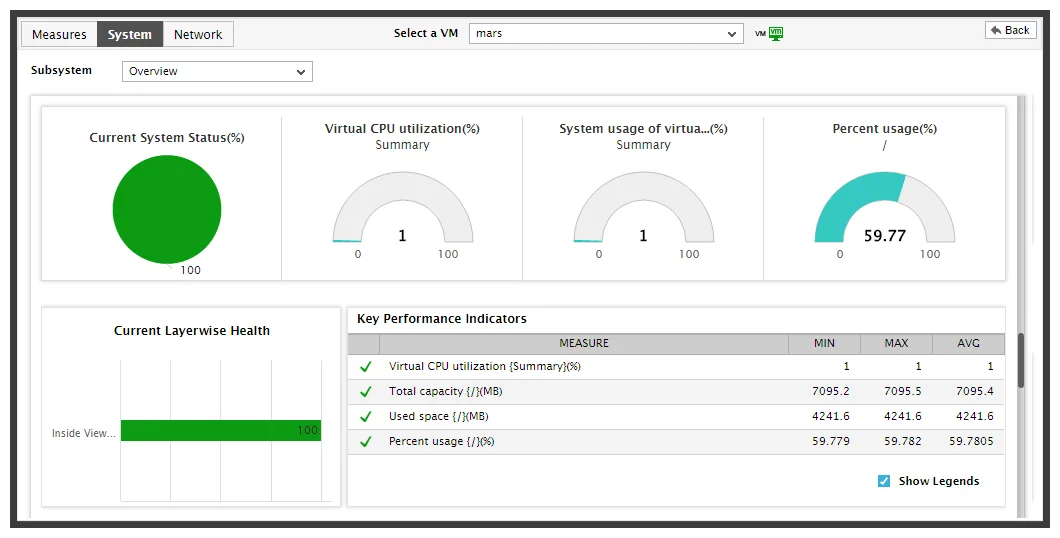Viewport: 1060px width, 538px height.
Task: Toggle the Show Legends checkbox
Action: pyautogui.click(x=884, y=481)
